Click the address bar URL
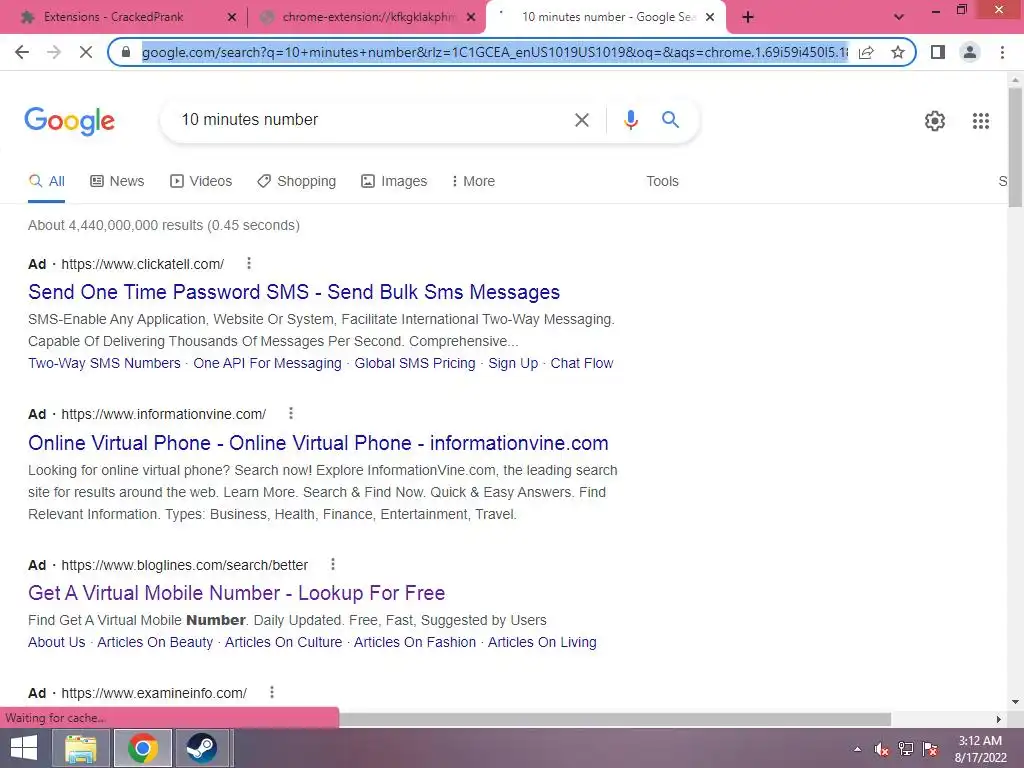Image resolution: width=1024 pixels, height=768 pixels. [x=495, y=52]
